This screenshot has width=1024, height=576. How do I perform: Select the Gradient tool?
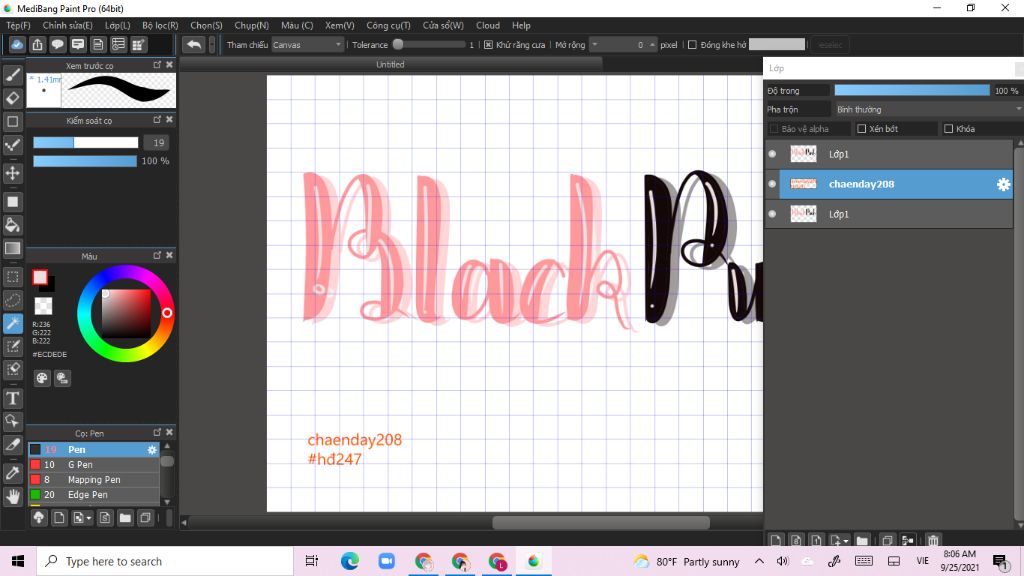coord(12,248)
